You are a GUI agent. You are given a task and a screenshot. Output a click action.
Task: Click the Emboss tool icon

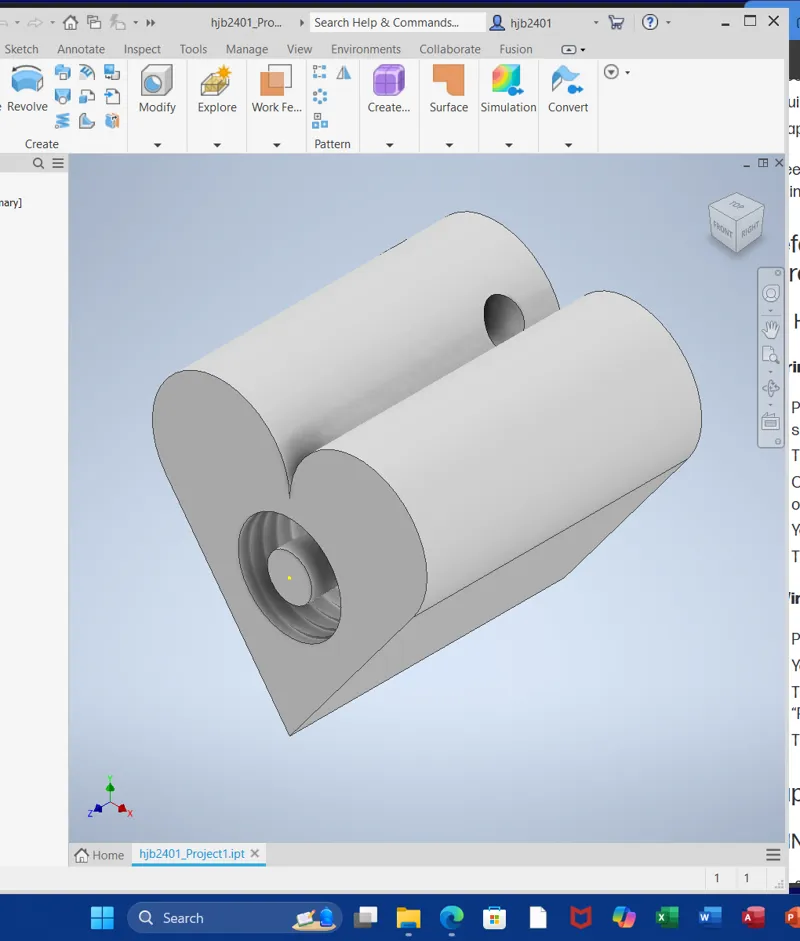(x=87, y=73)
